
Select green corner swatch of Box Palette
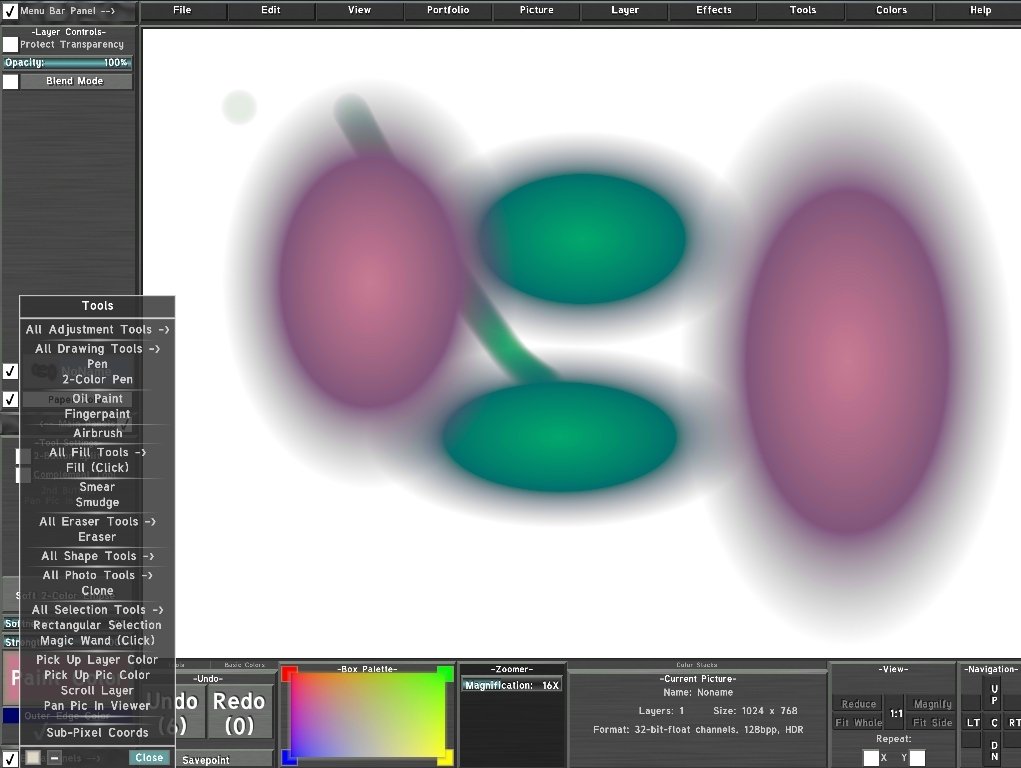tap(445, 674)
